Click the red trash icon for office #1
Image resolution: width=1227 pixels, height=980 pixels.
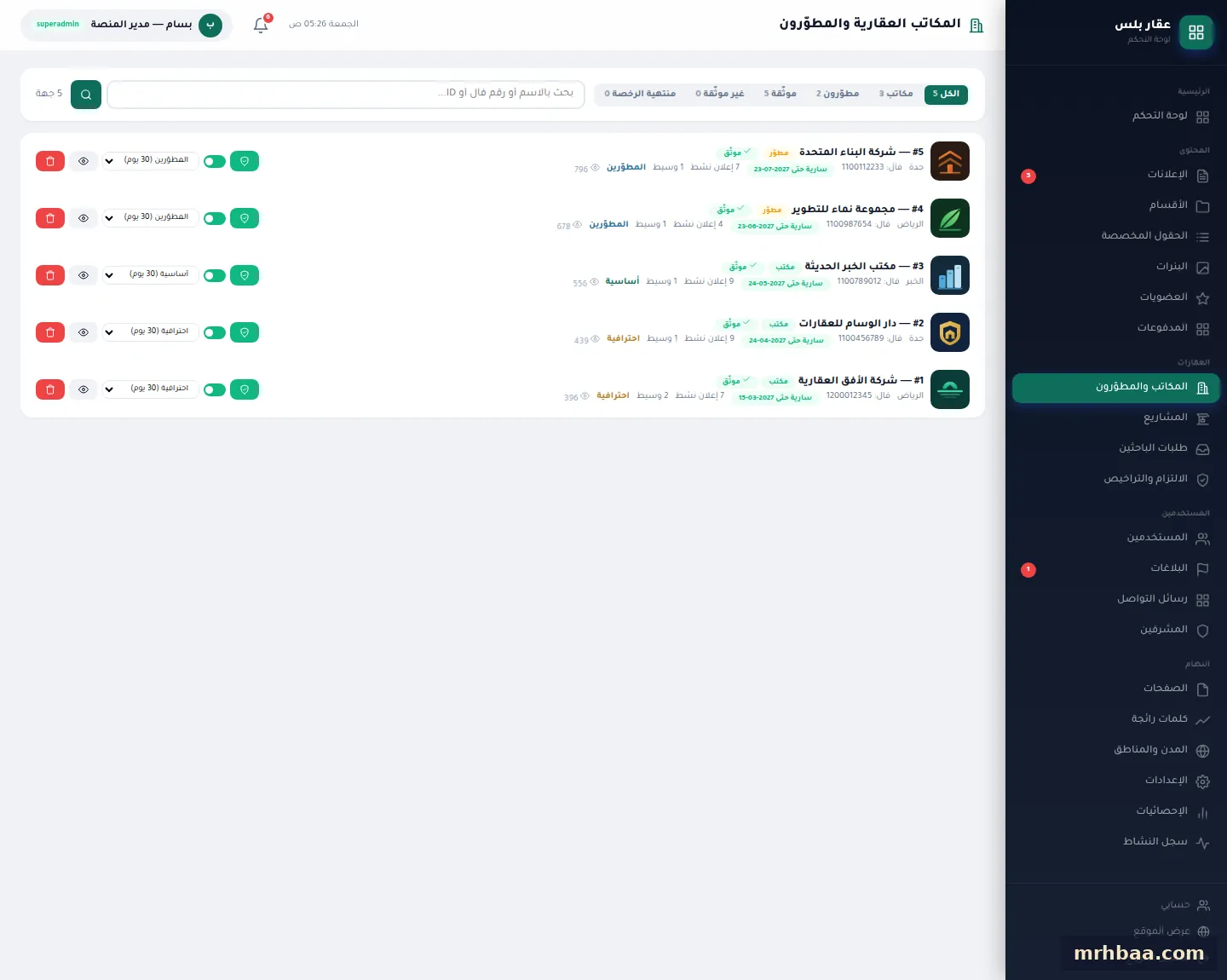[50, 389]
